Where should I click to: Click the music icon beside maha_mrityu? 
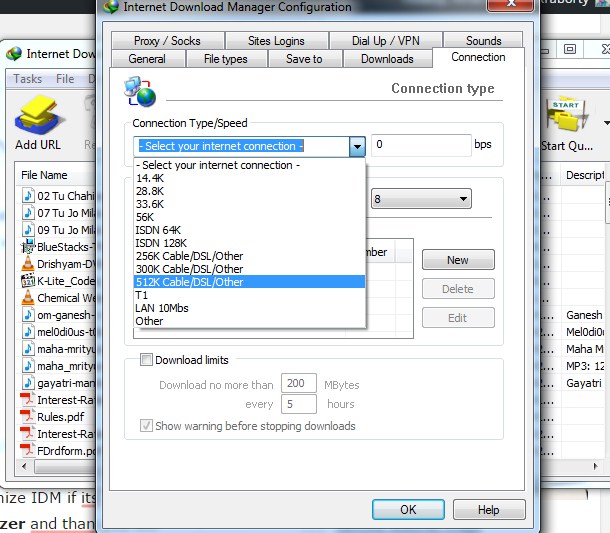coord(28,366)
